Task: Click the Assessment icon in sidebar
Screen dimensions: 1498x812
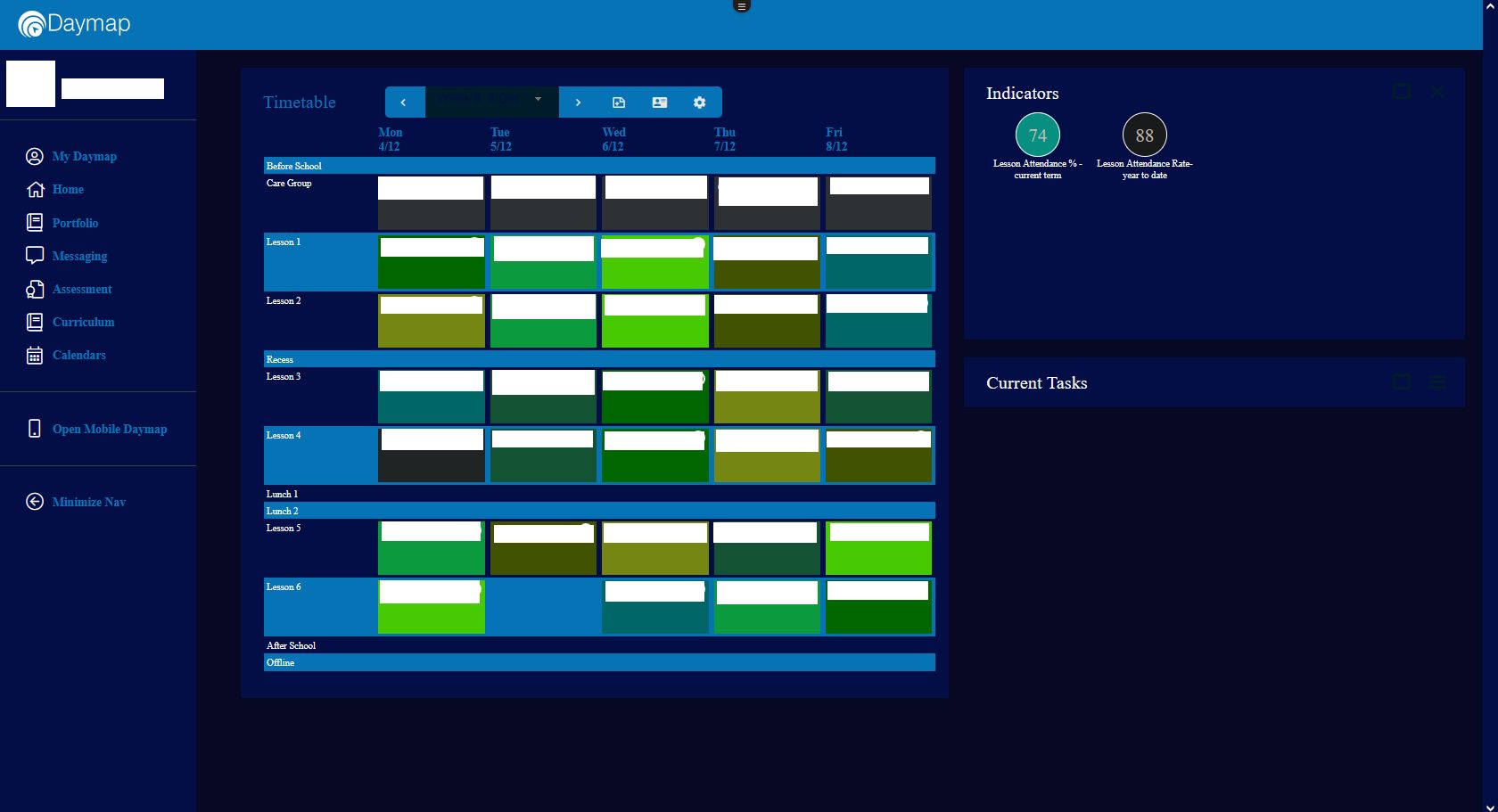Action: click(35, 289)
